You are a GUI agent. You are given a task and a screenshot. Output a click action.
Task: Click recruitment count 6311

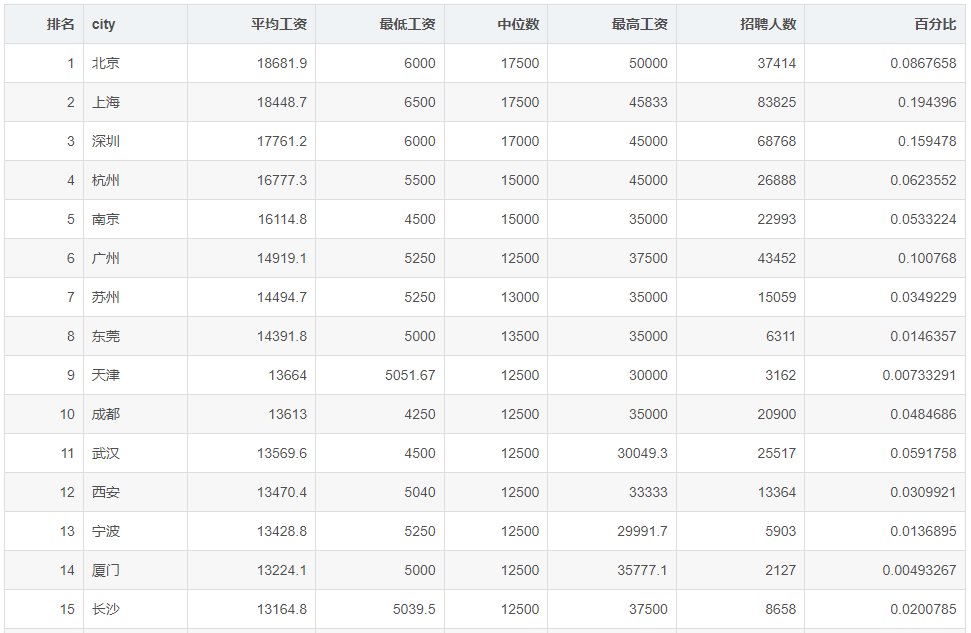(x=780, y=336)
